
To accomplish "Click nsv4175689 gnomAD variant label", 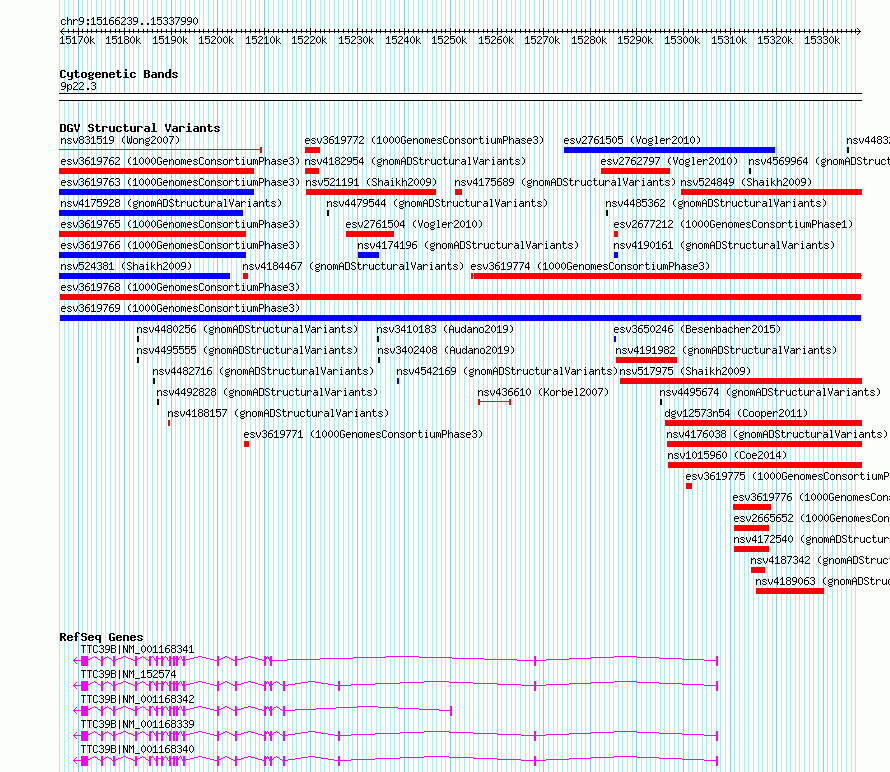I will pos(565,182).
